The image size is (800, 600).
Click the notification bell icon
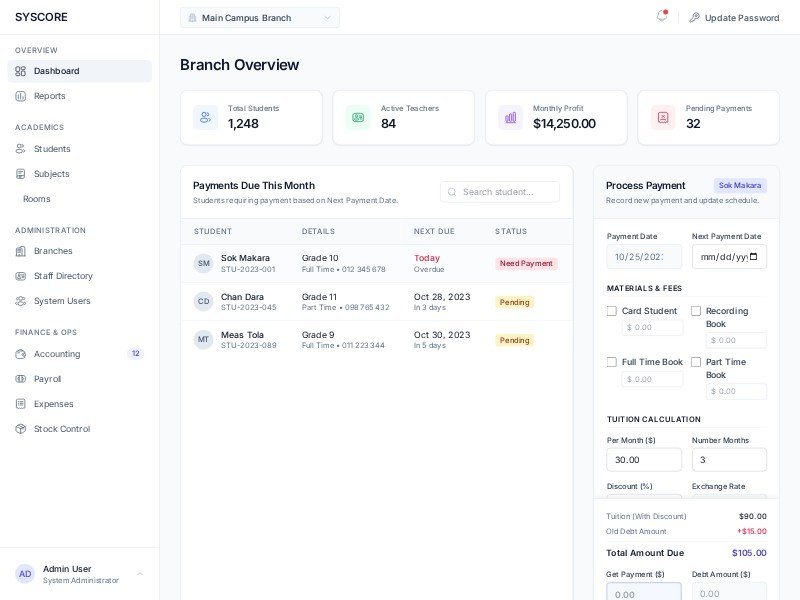[x=661, y=16]
